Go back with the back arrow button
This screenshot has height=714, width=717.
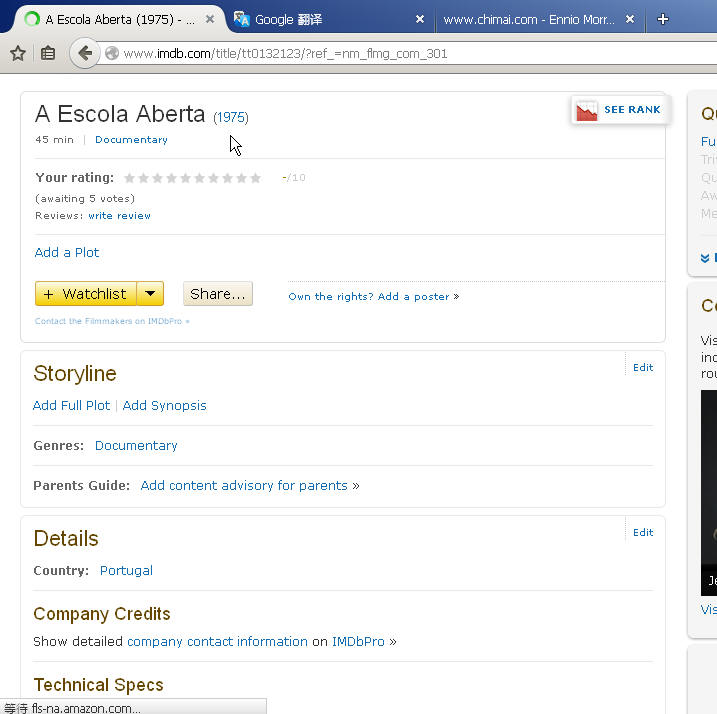pos(85,54)
